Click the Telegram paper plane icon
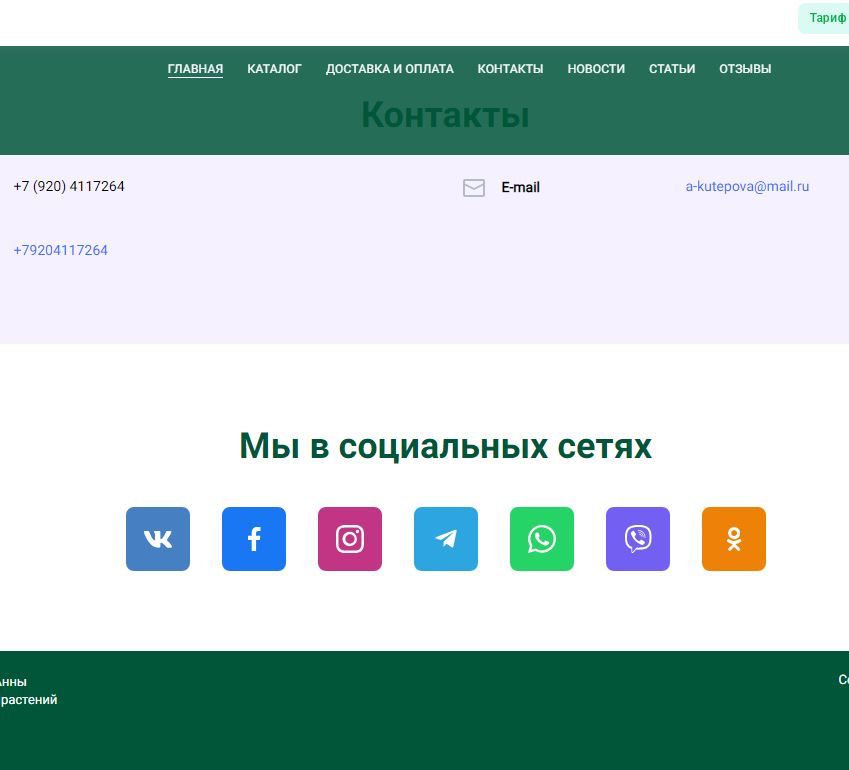The height and width of the screenshot is (770, 849). [x=446, y=539]
